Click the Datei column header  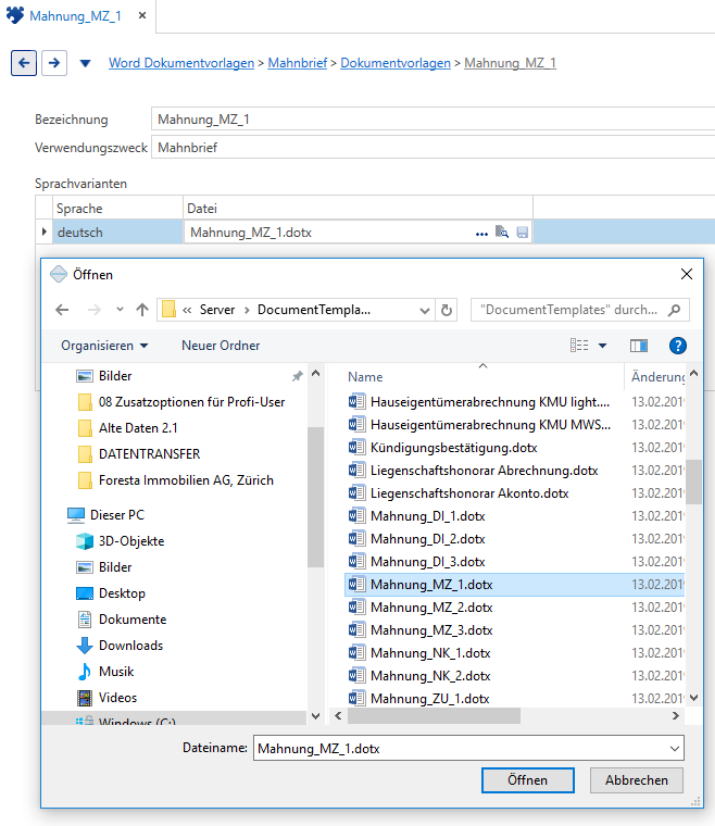(358, 208)
